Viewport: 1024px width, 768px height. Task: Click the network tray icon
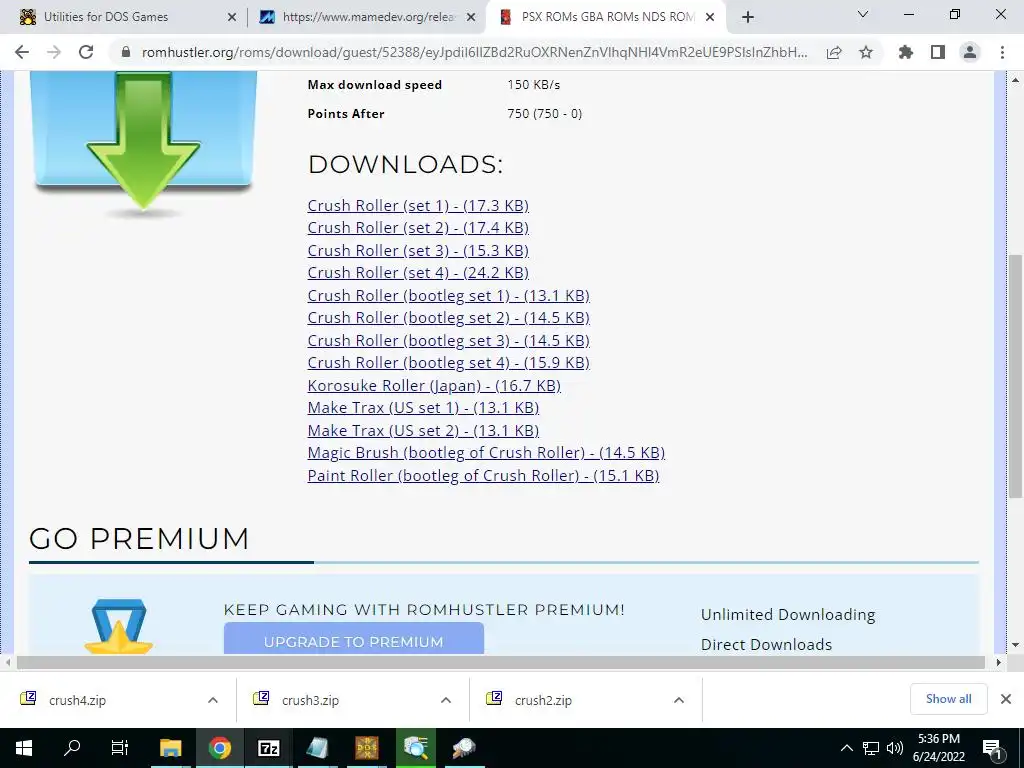pyautogui.click(x=871, y=748)
